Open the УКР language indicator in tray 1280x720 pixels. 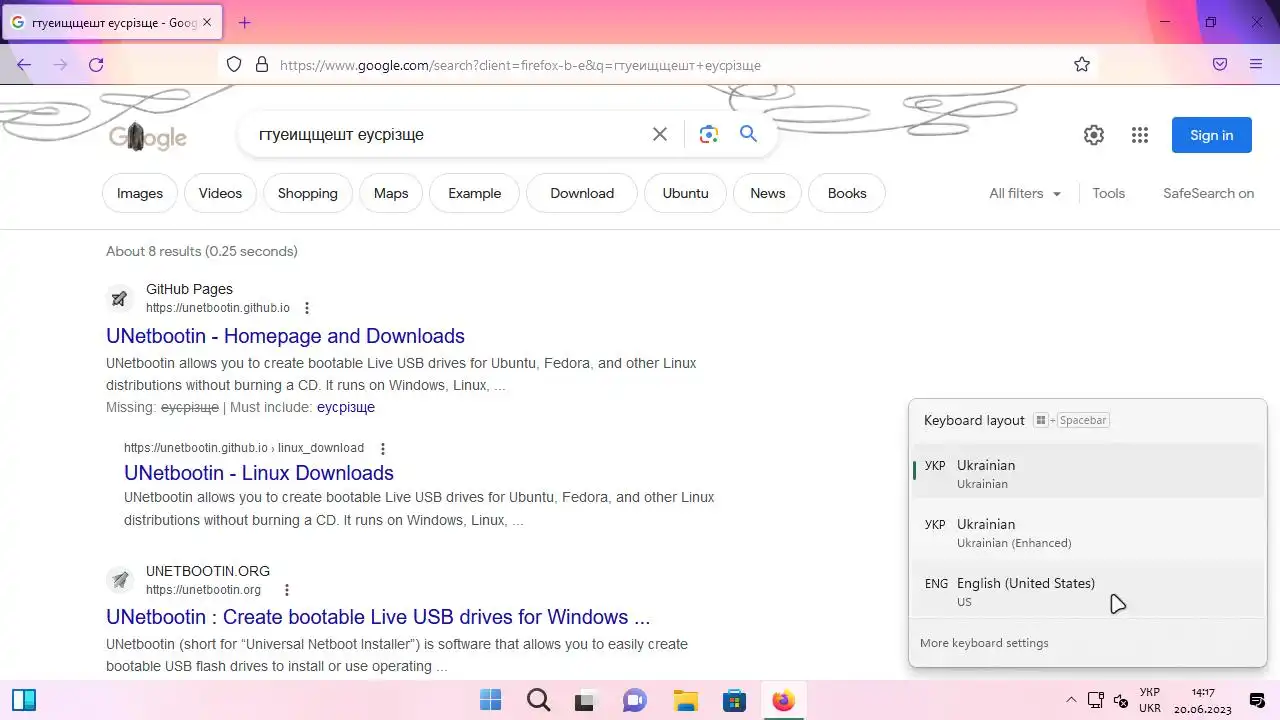click(x=1150, y=700)
